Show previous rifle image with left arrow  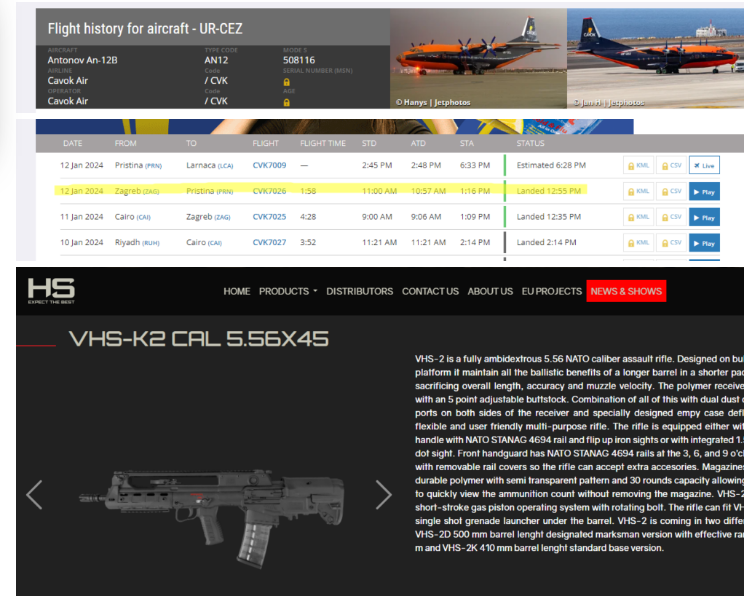(x=35, y=495)
